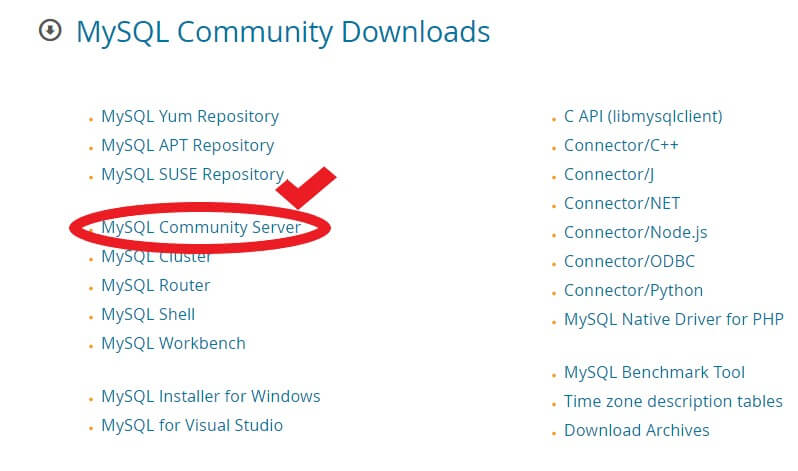
Task: Open MySQL Yum Repository link
Action: (190, 117)
